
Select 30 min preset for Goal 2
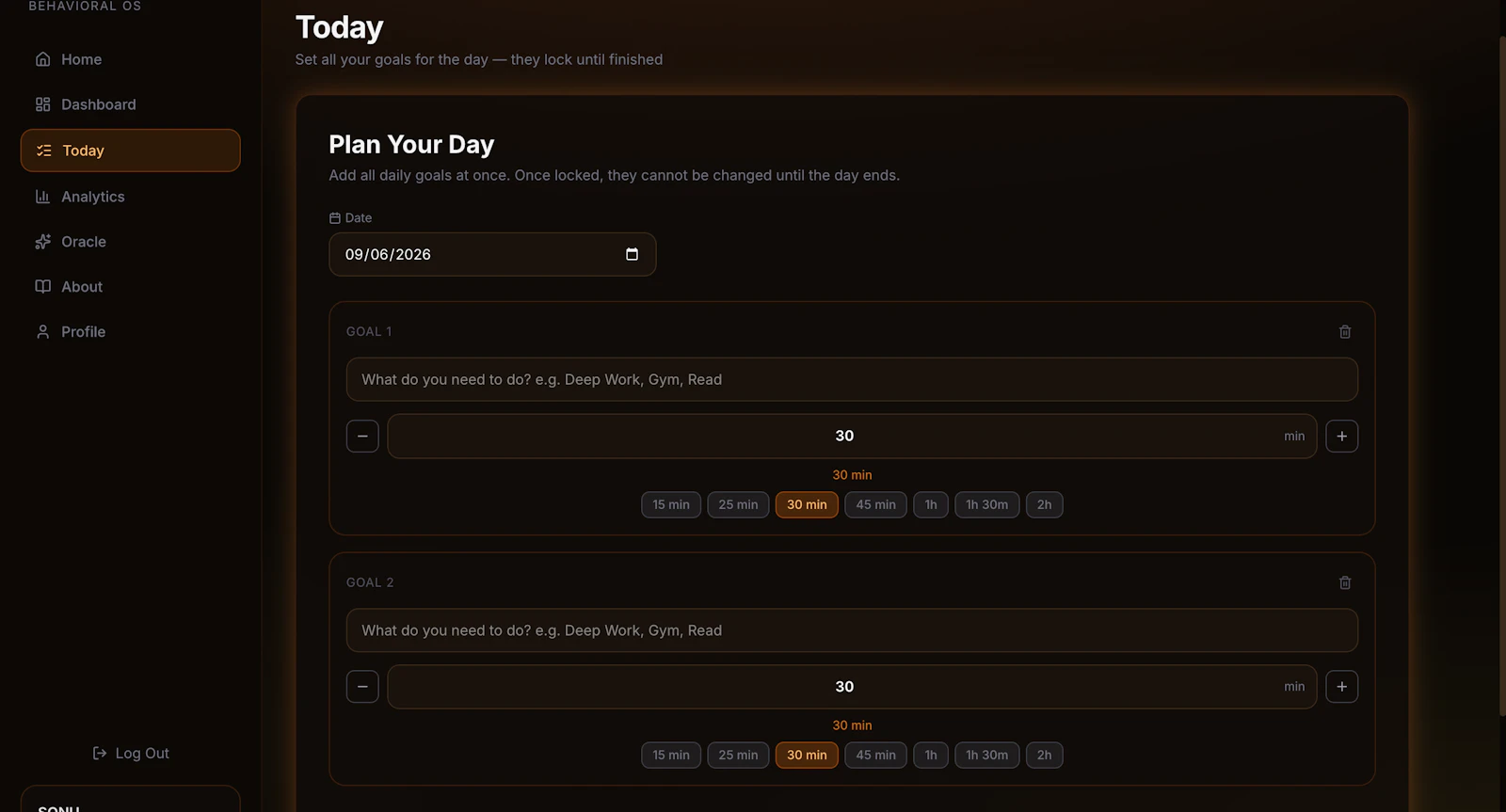[x=807, y=755]
